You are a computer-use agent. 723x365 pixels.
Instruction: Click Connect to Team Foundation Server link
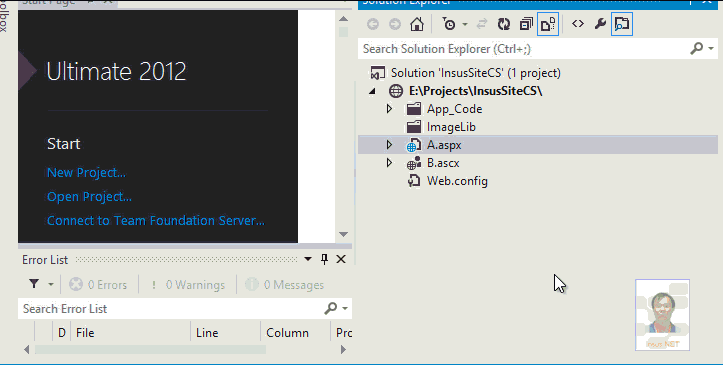tap(156, 220)
